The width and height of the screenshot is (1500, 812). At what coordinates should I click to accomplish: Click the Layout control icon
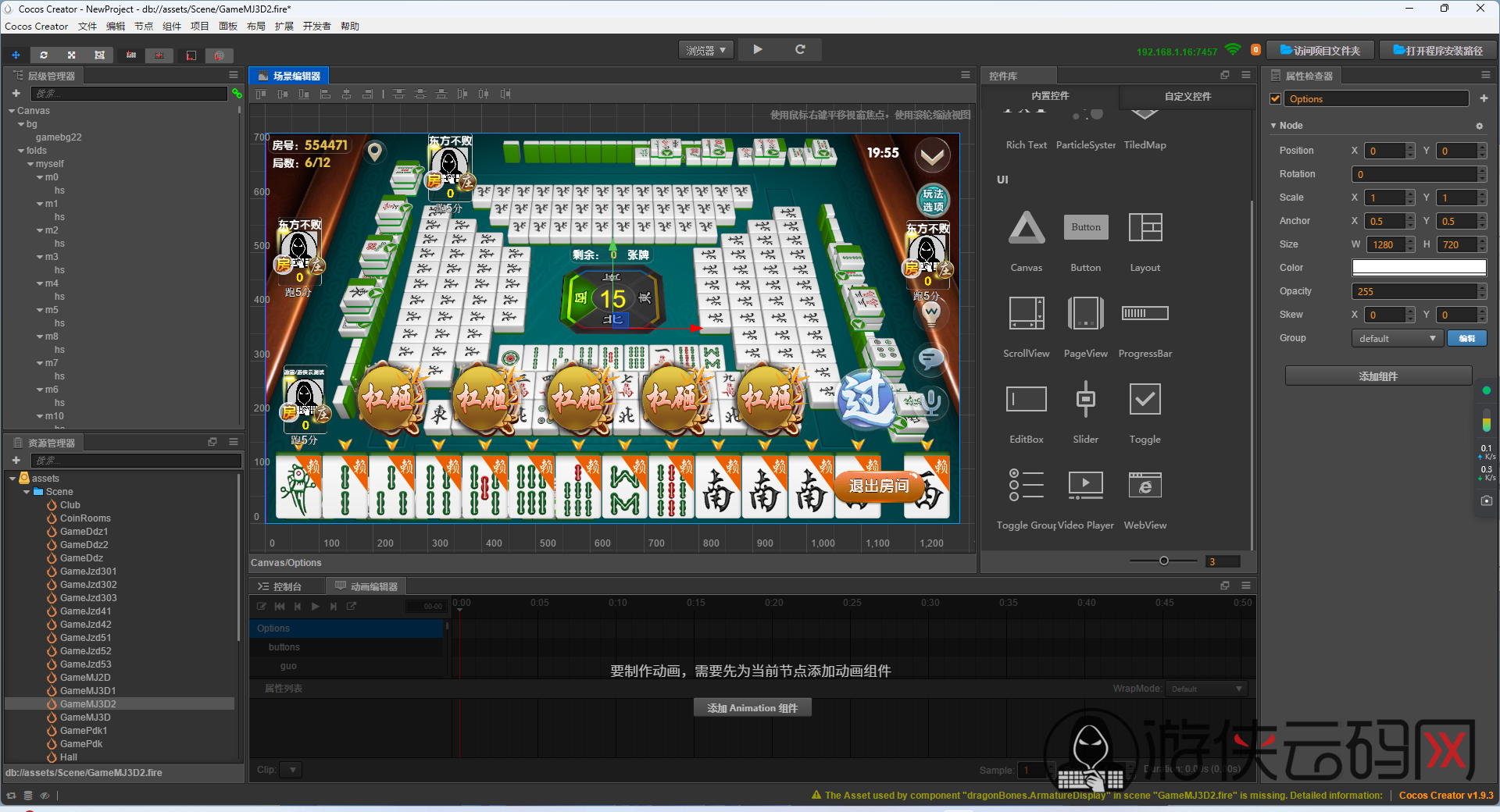(1145, 227)
